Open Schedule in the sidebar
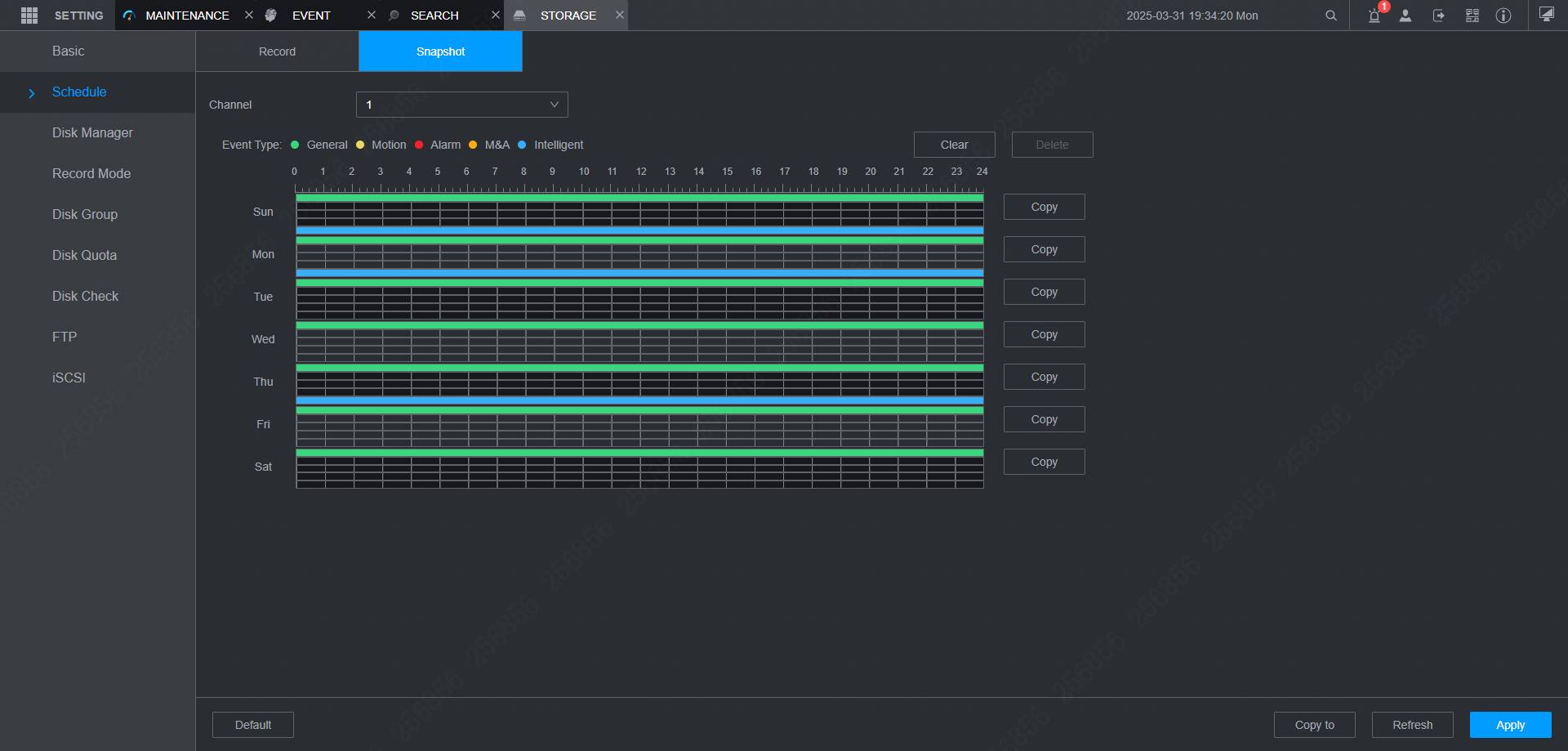This screenshot has height=751, width=1568. point(97,92)
